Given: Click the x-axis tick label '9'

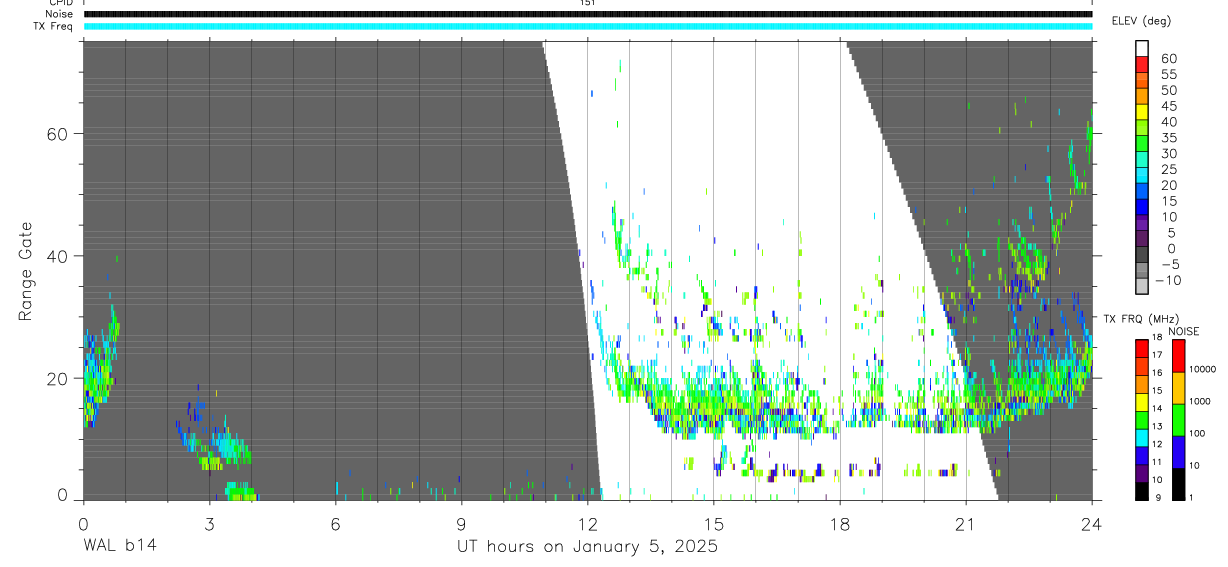Looking at the screenshot, I should tap(461, 523).
